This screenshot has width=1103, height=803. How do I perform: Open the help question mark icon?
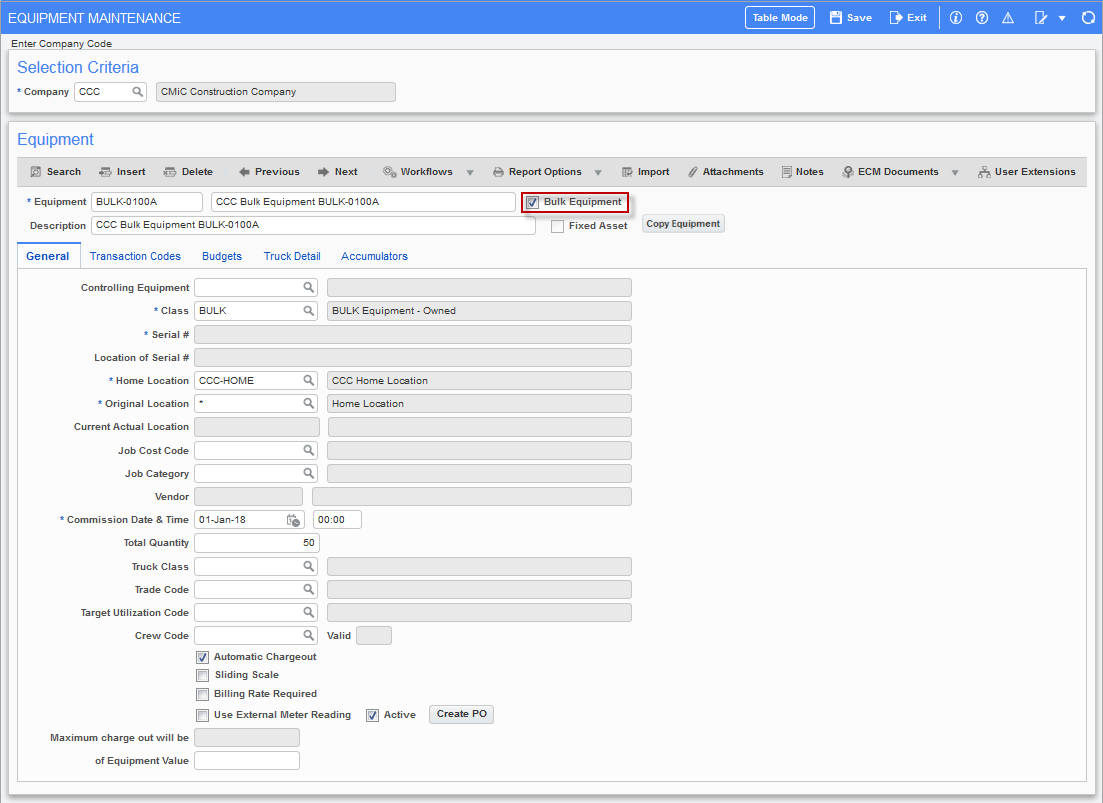[982, 18]
